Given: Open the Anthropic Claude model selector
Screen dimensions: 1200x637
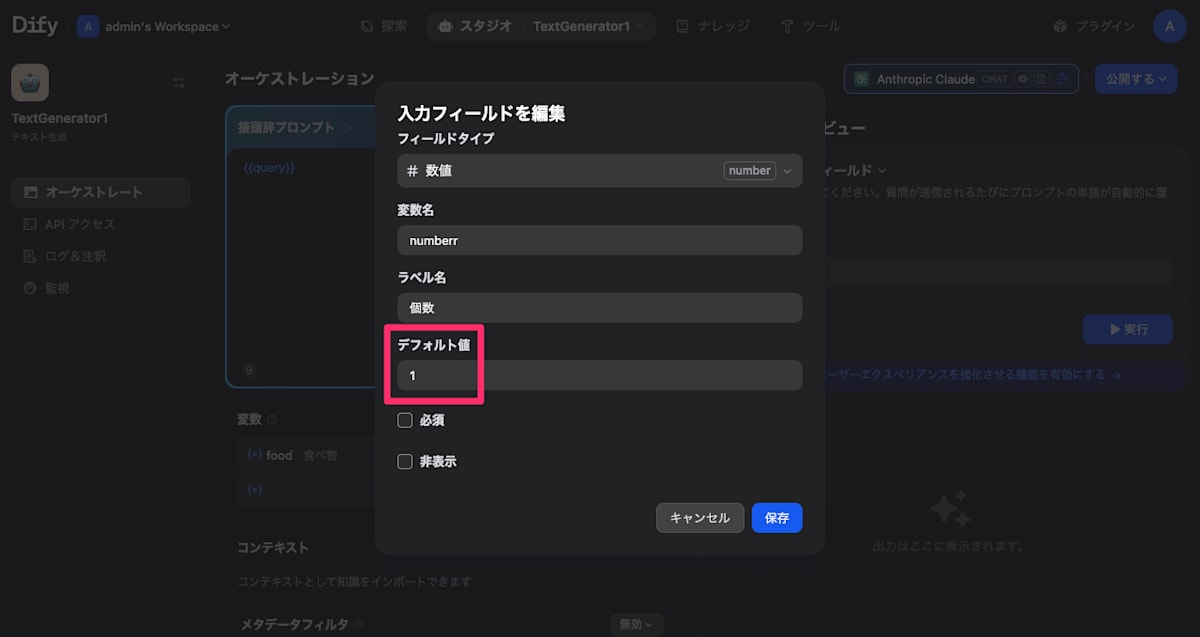Looking at the screenshot, I should [x=961, y=79].
